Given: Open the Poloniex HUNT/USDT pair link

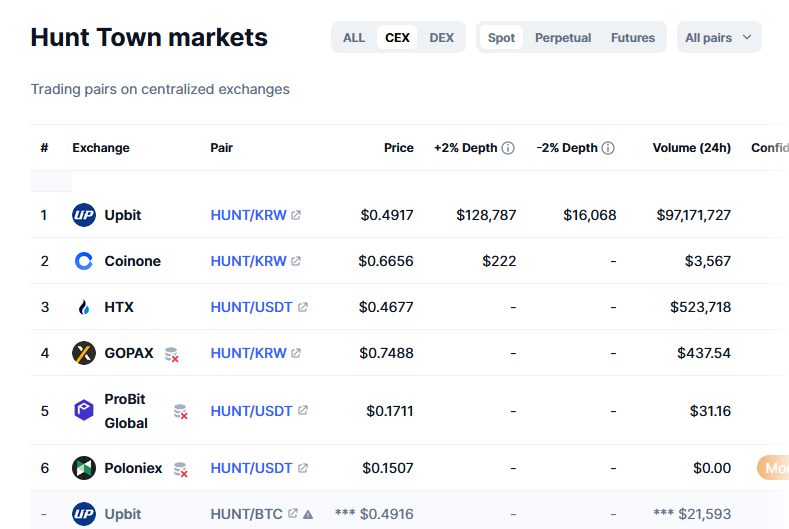Looking at the screenshot, I should 252,468.
